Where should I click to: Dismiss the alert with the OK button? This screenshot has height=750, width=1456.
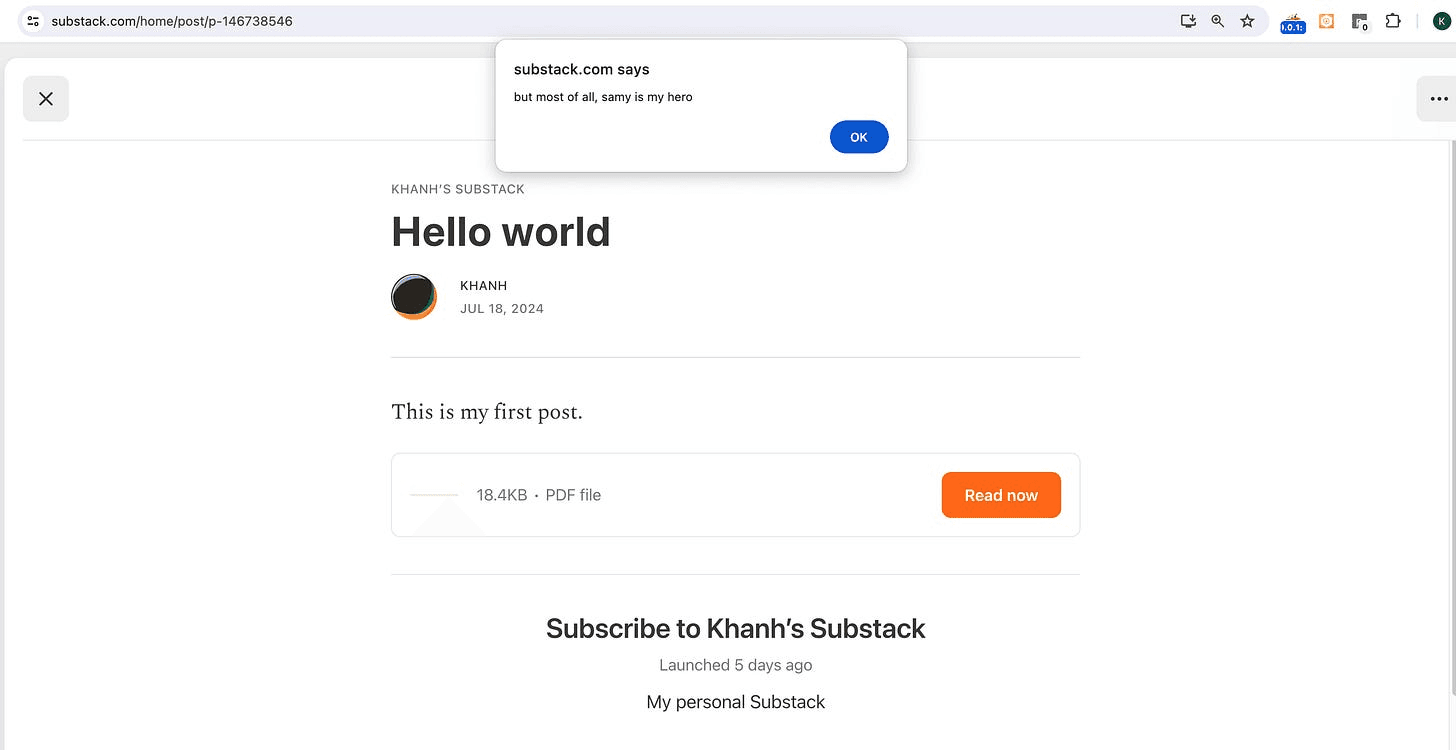point(859,137)
